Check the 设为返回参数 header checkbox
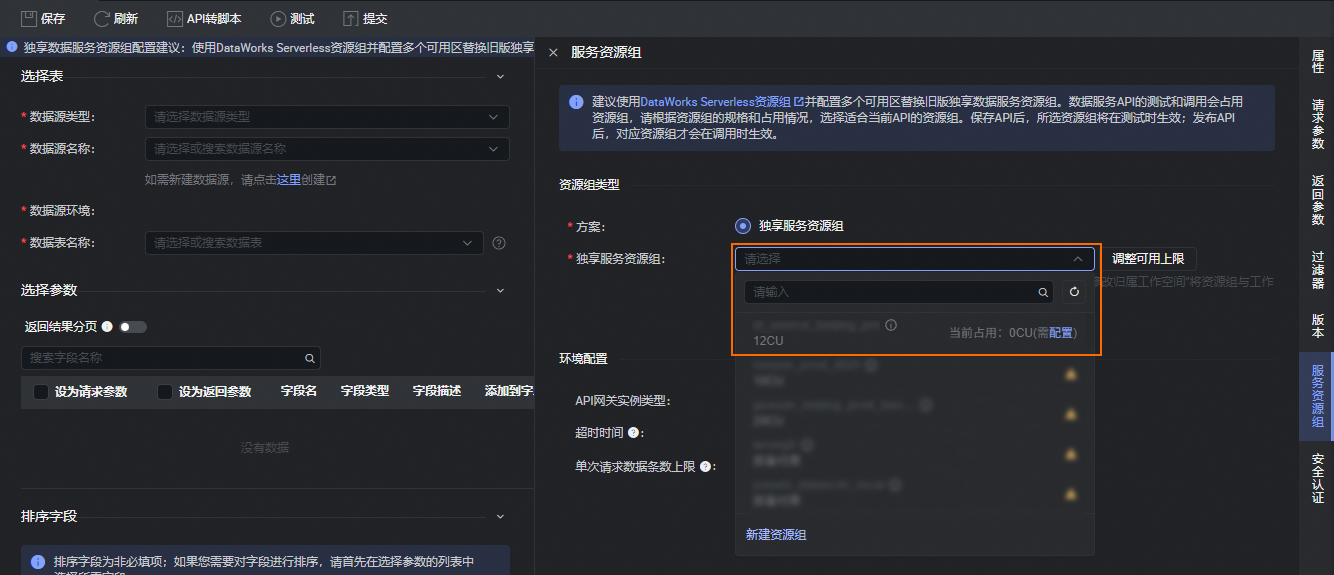Image resolution: width=1334 pixels, height=575 pixels. point(165,392)
